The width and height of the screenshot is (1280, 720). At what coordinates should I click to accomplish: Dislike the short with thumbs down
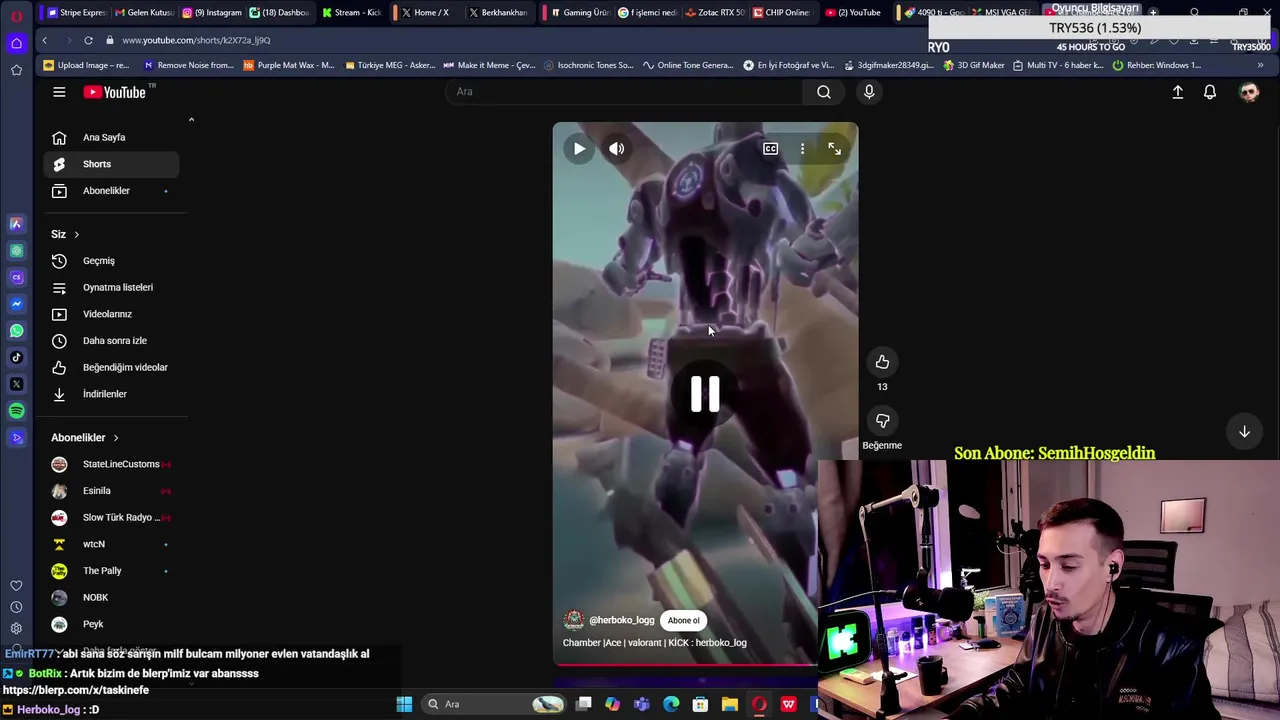(x=882, y=421)
